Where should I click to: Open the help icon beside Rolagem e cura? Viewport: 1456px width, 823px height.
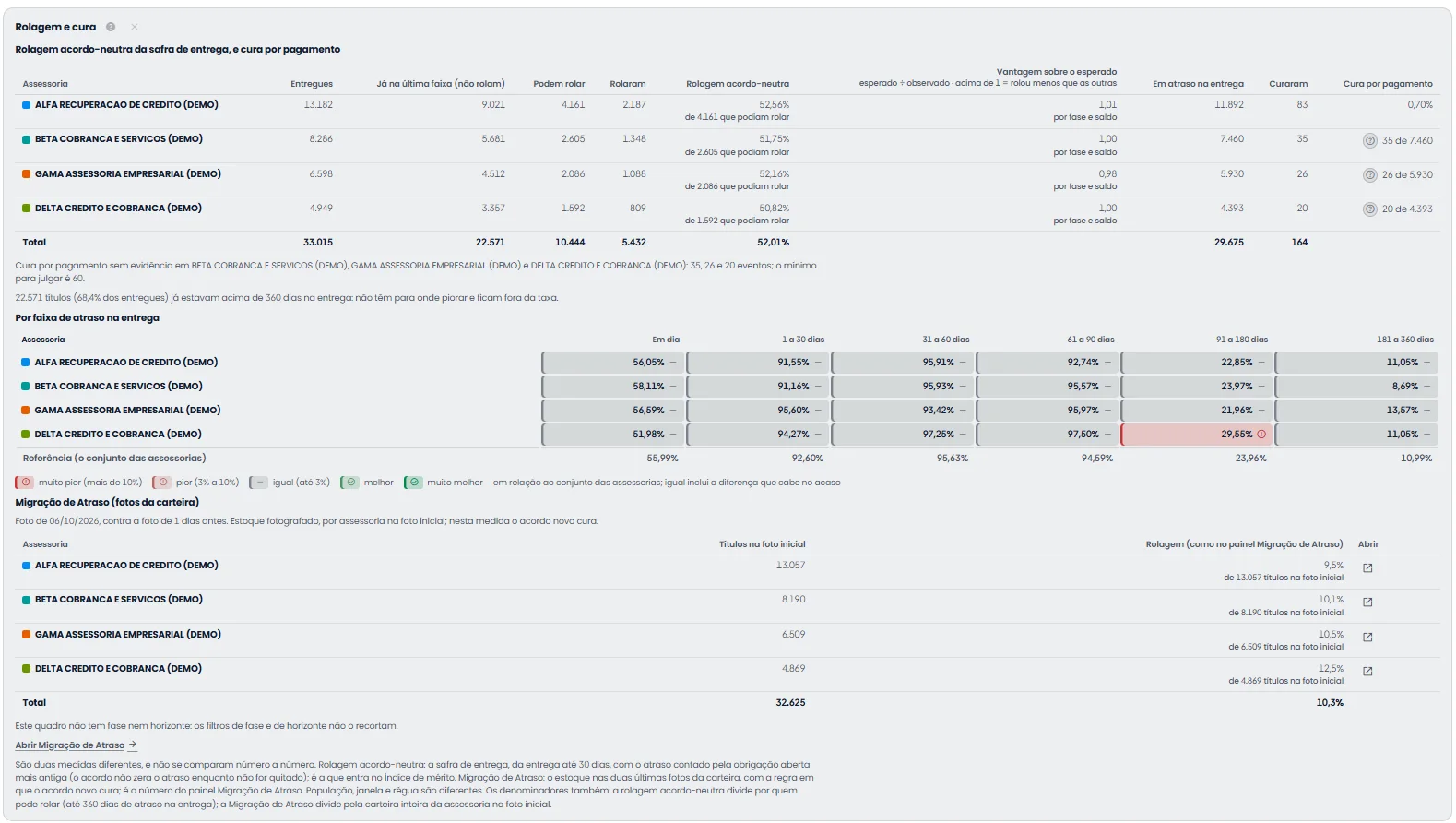coord(111,27)
